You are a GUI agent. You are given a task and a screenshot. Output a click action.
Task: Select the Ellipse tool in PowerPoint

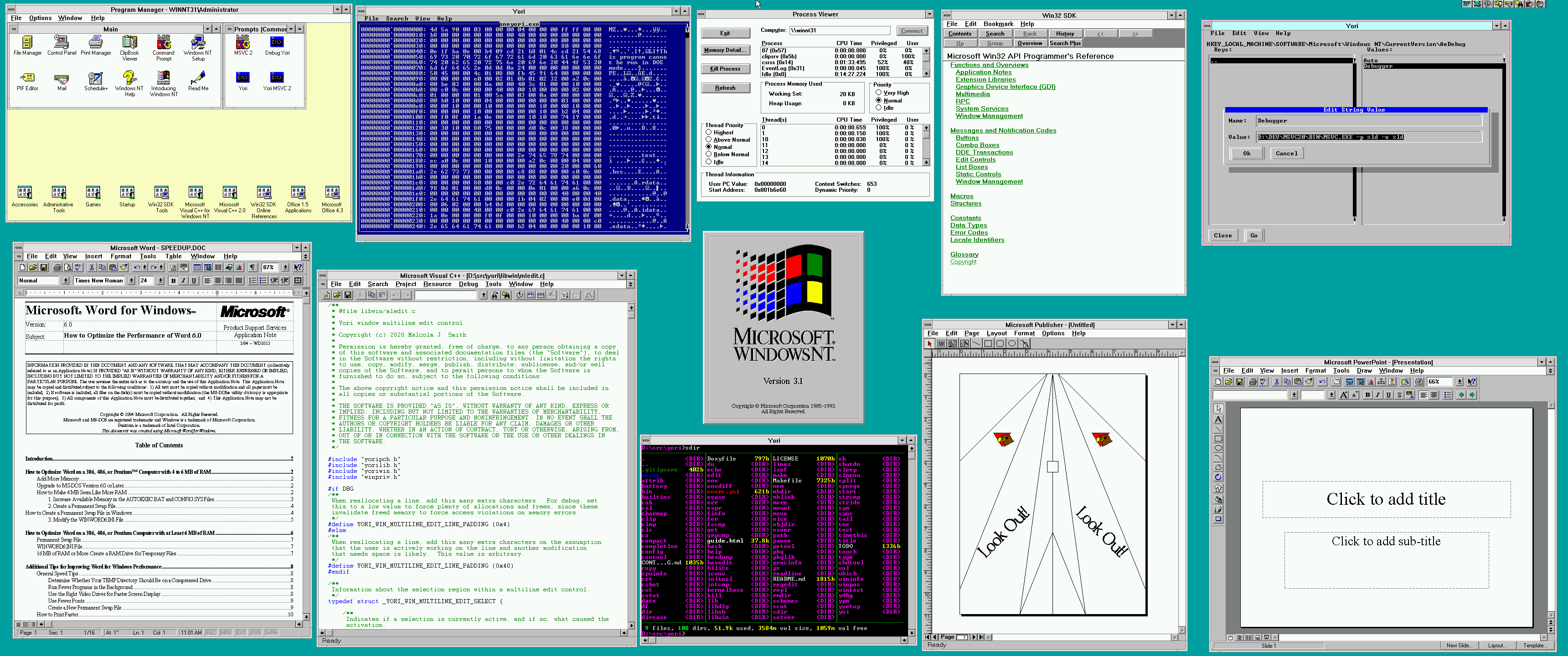1218,448
